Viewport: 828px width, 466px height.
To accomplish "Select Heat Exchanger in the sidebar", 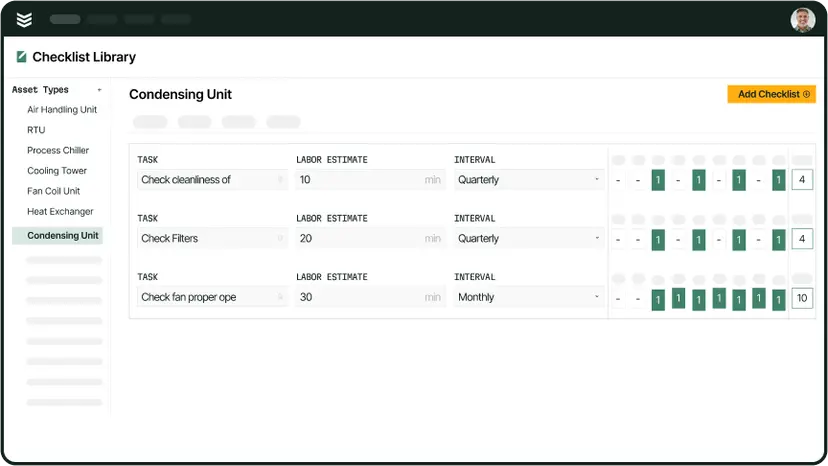I will point(60,212).
